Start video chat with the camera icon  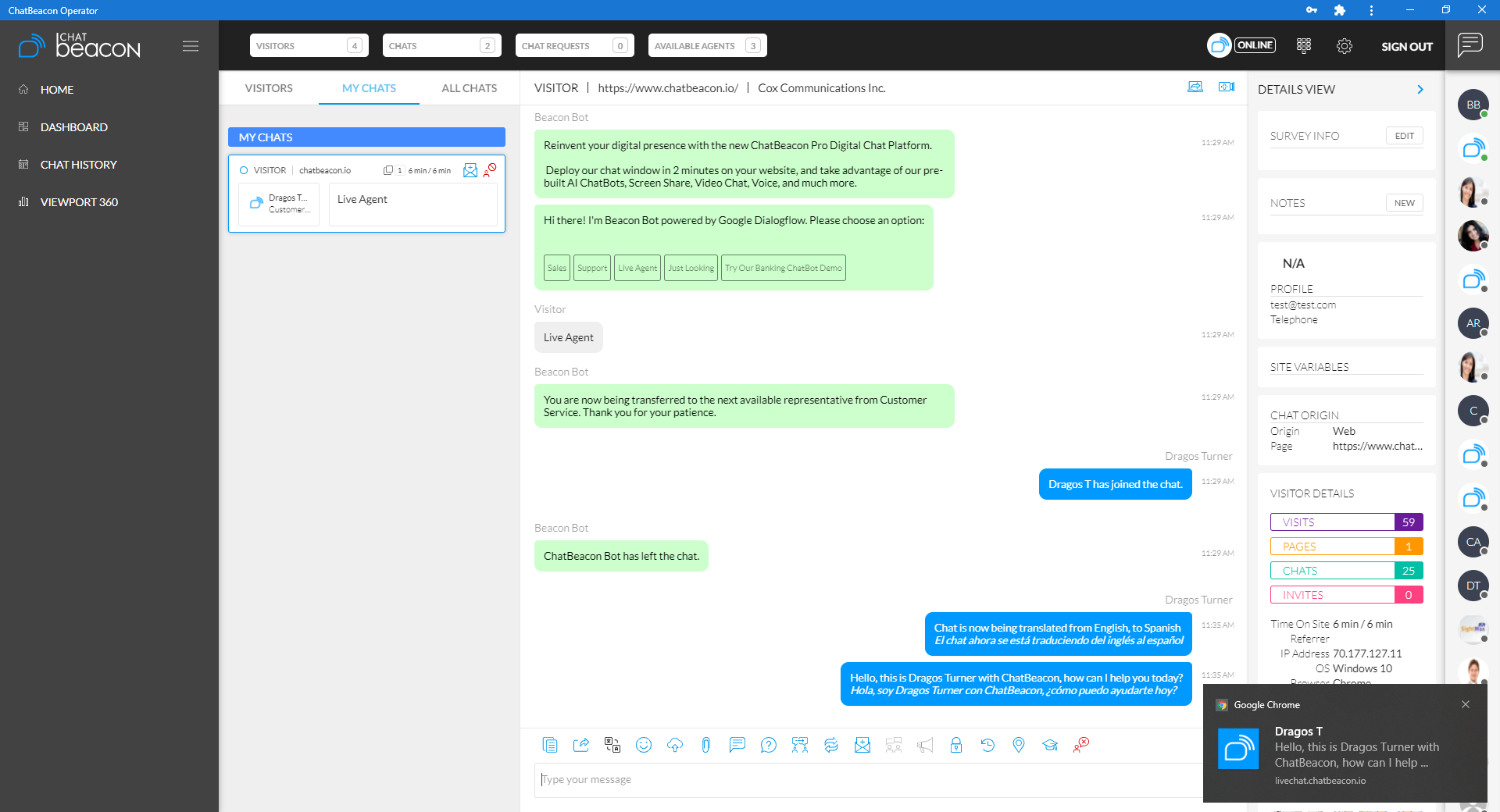pyautogui.click(x=1226, y=87)
